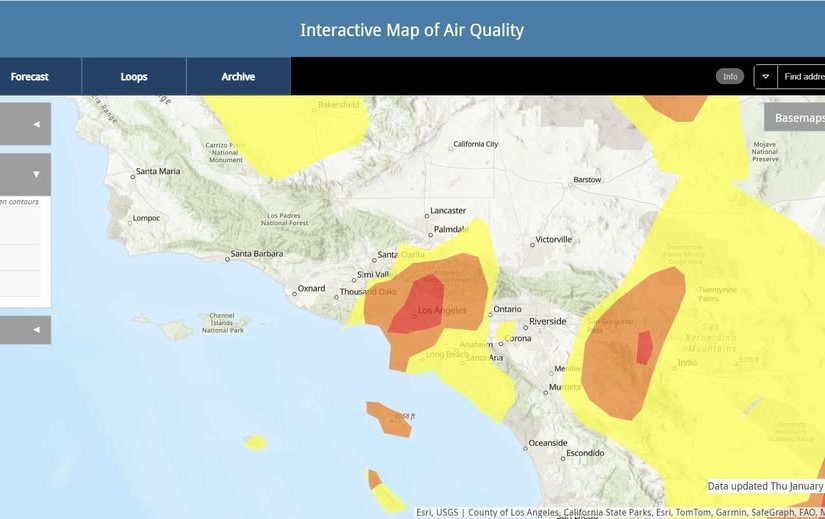Select the Archive tab
825x519 pixels.
[238, 77]
